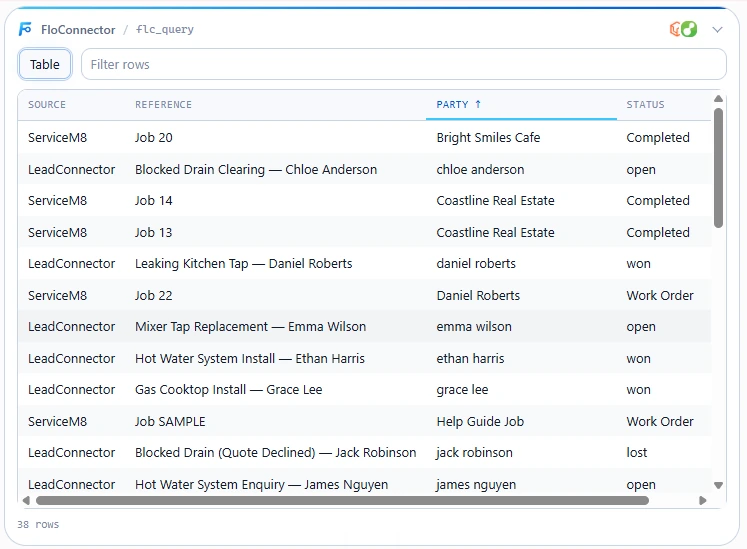The image size is (747, 549).
Task: Select the 'Bright Smiles Cafe' party cell
Action: [488, 138]
